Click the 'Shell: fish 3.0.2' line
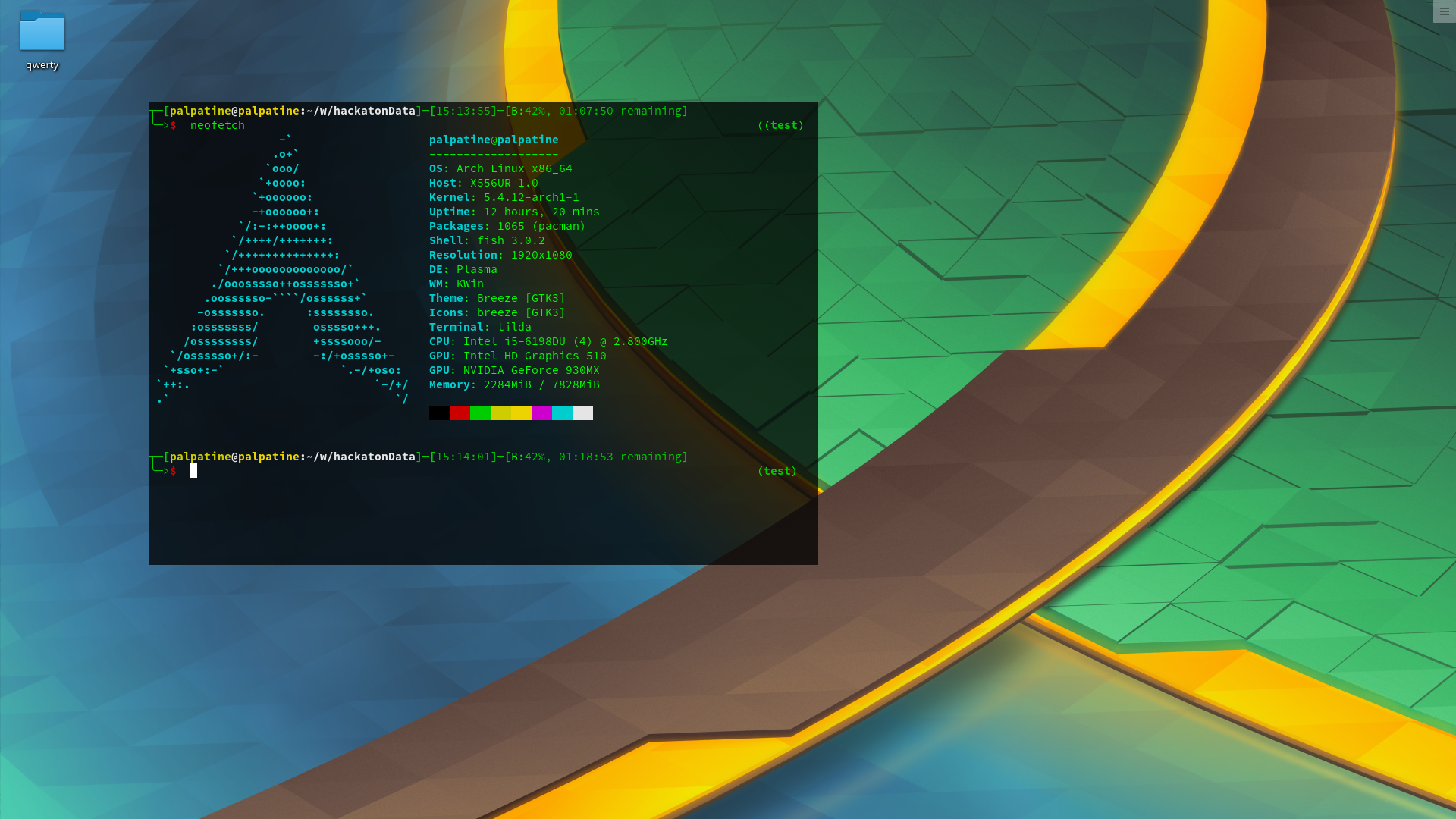The width and height of the screenshot is (1456, 819). [x=487, y=240]
